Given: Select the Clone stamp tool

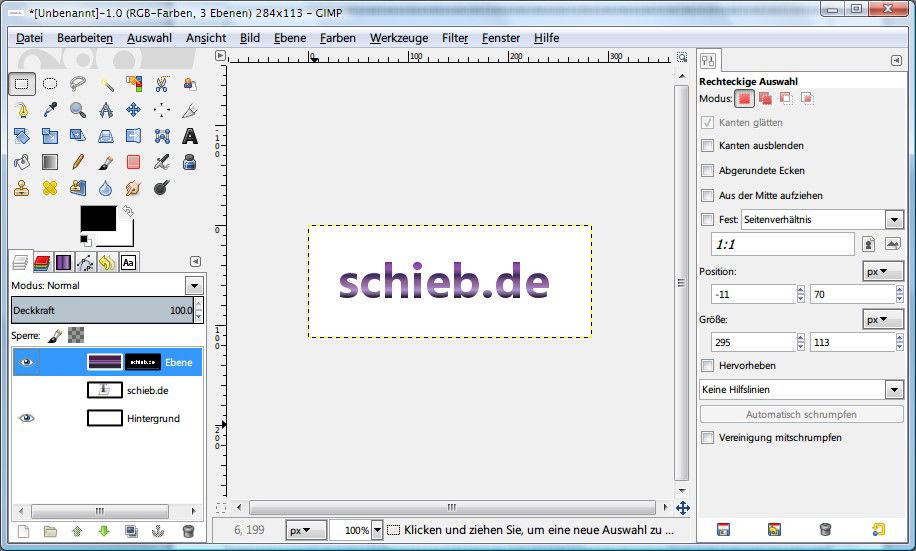Looking at the screenshot, I should (22, 188).
